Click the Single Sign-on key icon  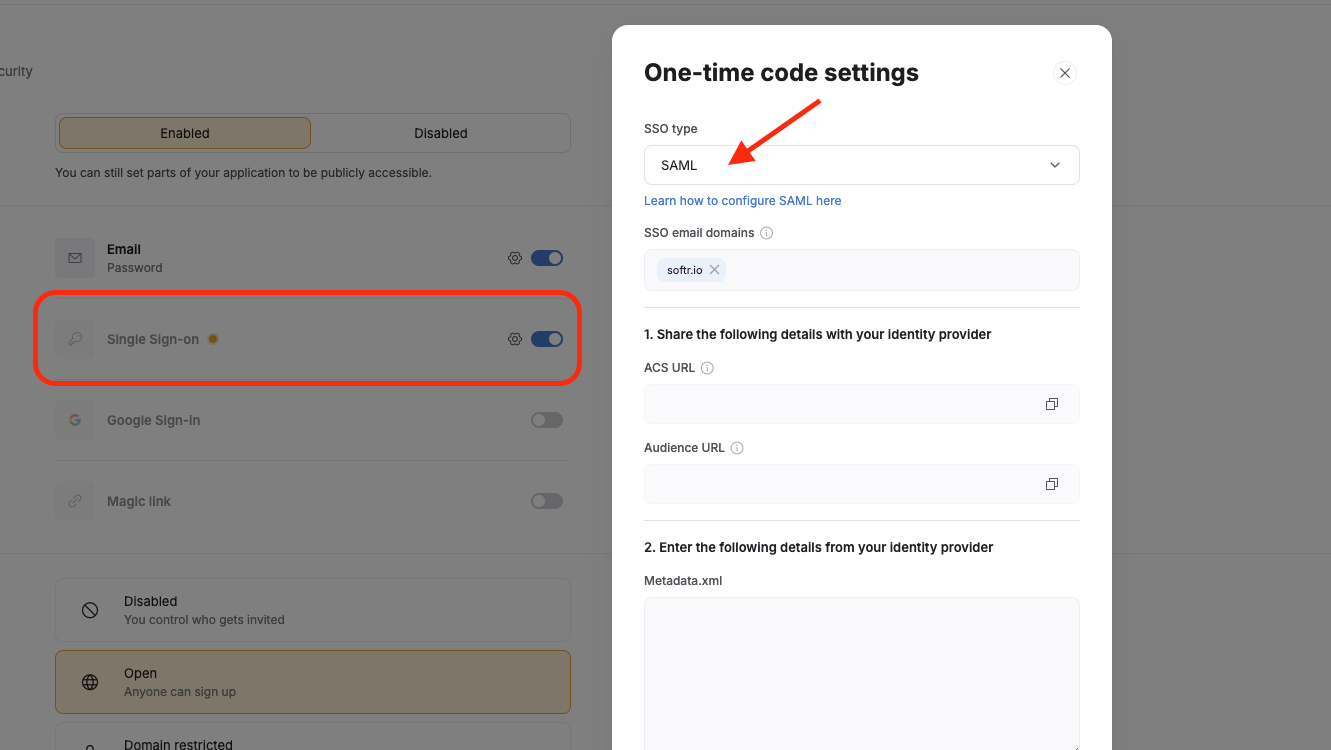coord(74,339)
